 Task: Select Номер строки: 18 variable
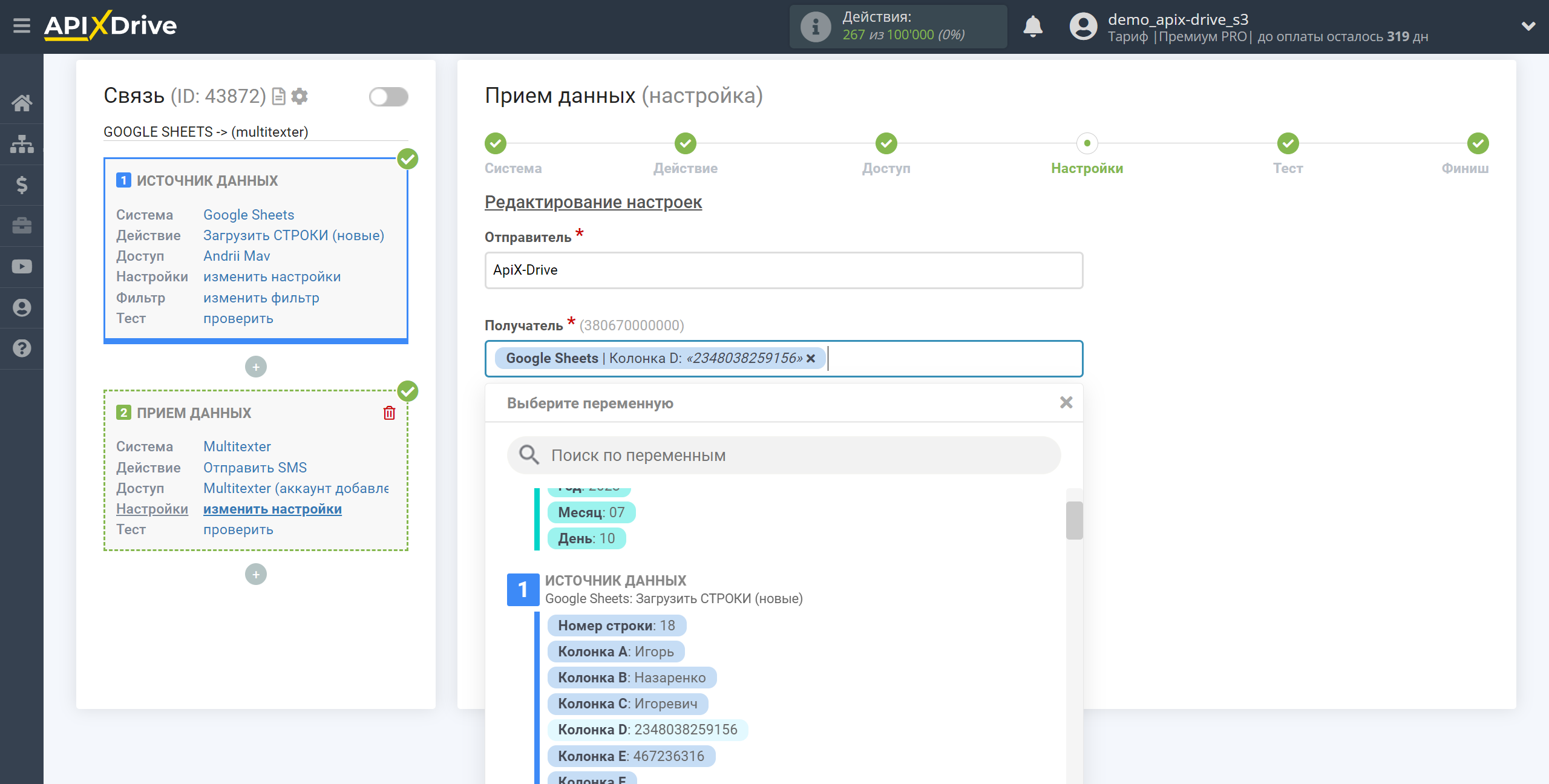pos(617,626)
